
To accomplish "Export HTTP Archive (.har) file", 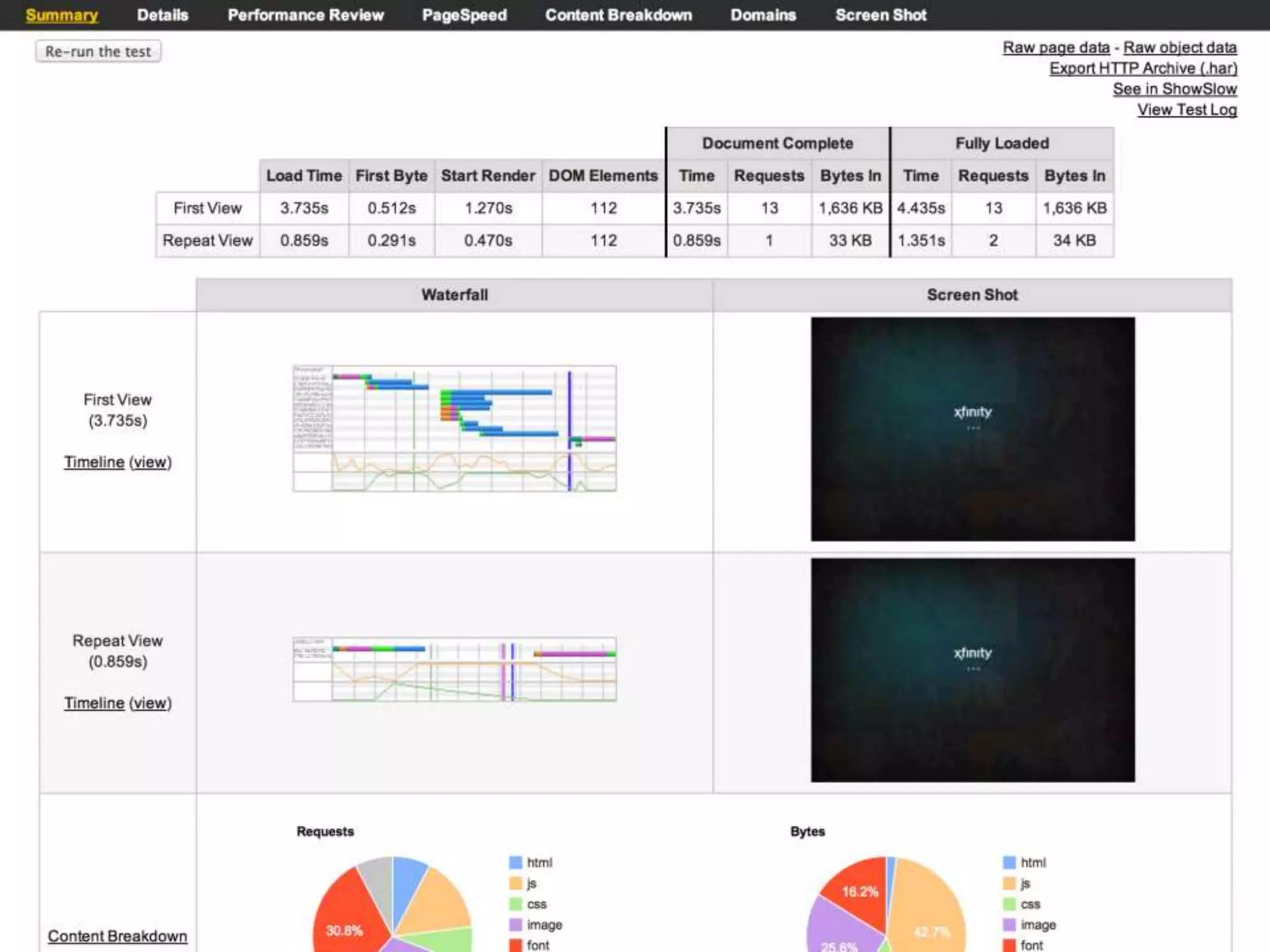I will pyautogui.click(x=1143, y=68).
